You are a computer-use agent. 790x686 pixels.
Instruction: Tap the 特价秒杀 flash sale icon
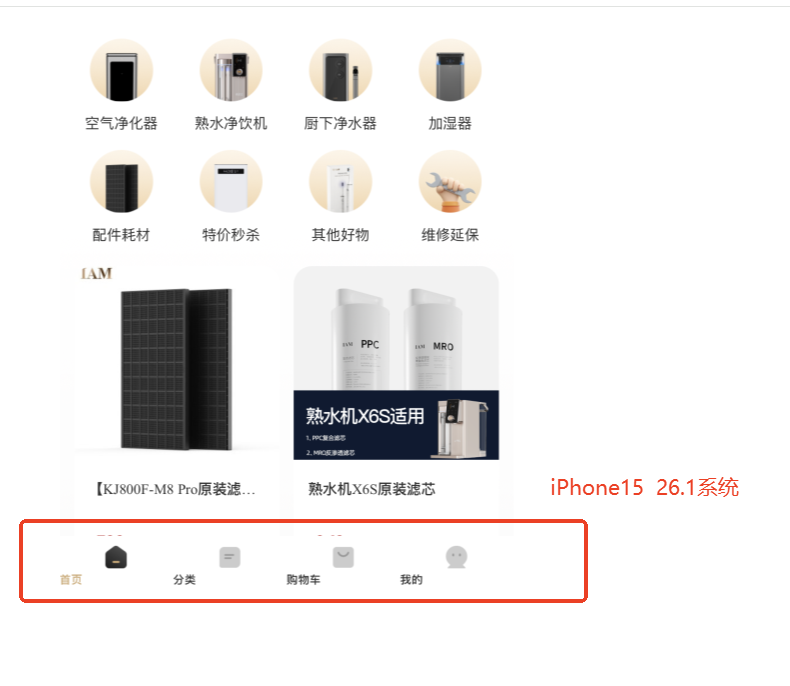pos(231,181)
